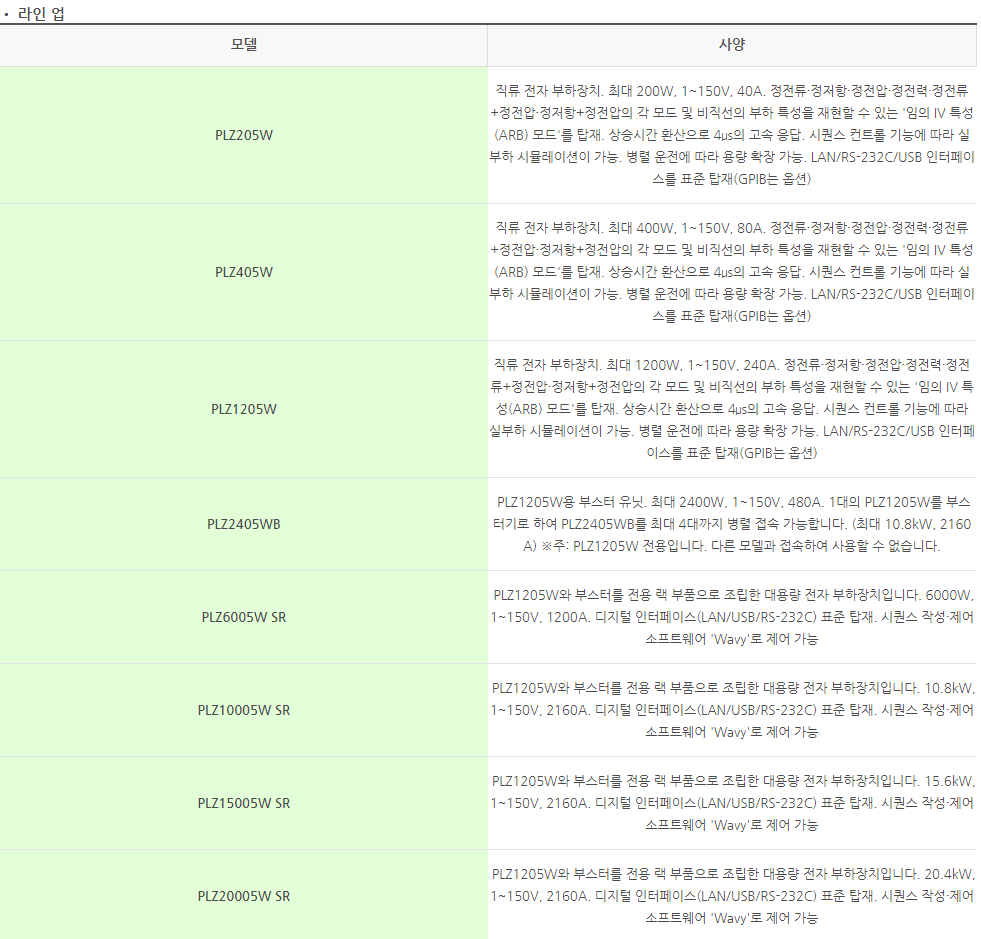Select the PLZ15005W SR model cell
Viewport: 981px width, 939px height.
(x=243, y=803)
